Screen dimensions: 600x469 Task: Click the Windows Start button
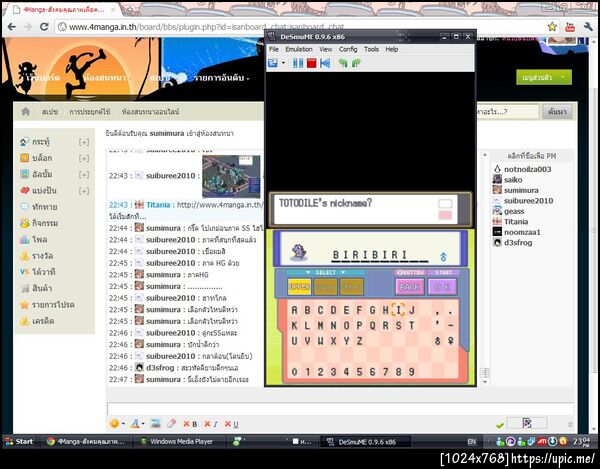coord(19,441)
